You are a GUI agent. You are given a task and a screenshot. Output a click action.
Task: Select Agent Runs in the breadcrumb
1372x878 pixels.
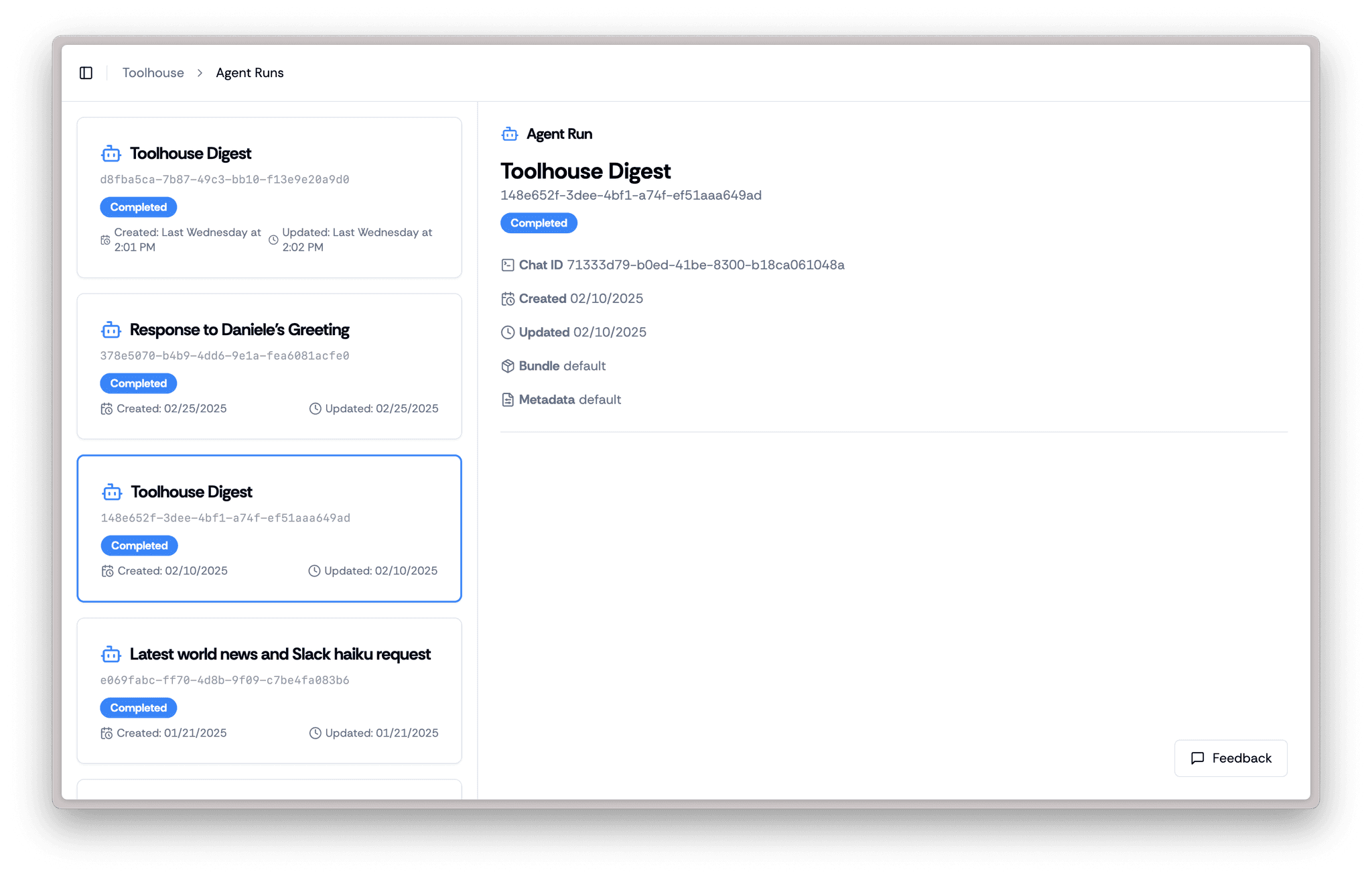pyautogui.click(x=249, y=72)
